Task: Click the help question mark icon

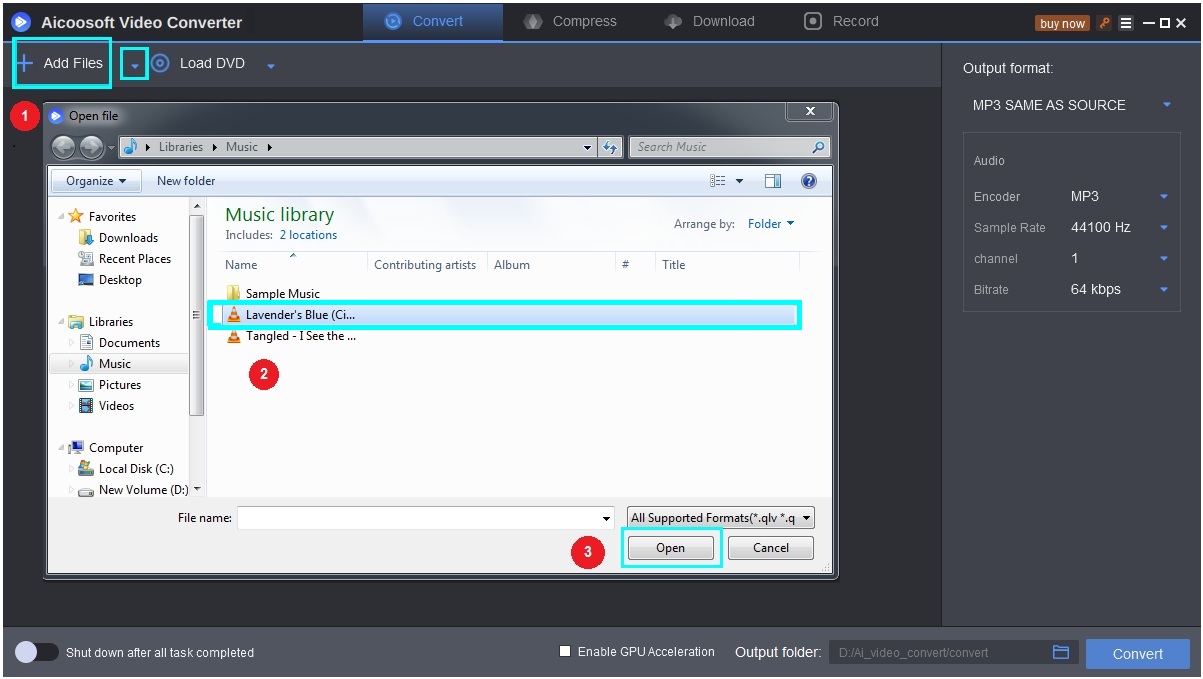Action: click(x=809, y=181)
